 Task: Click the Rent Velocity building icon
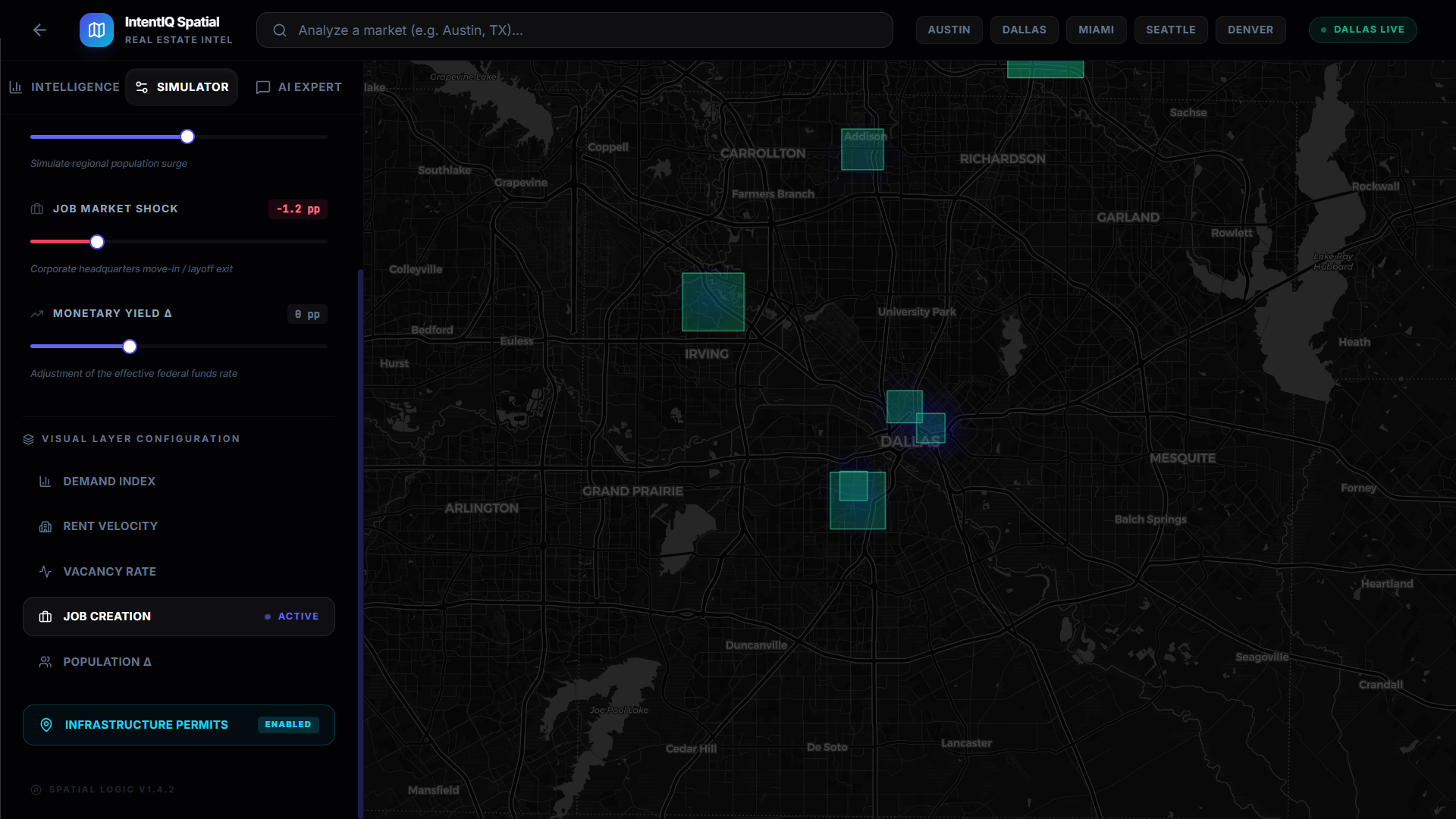click(x=45, y=526)
